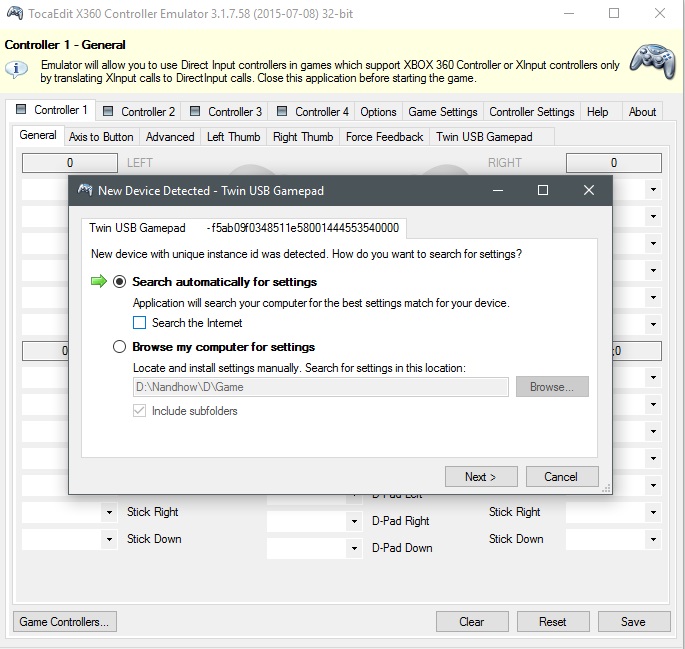The image size is (685, 649).
Task: Click the Browse... button
Action: coord(552,387)
